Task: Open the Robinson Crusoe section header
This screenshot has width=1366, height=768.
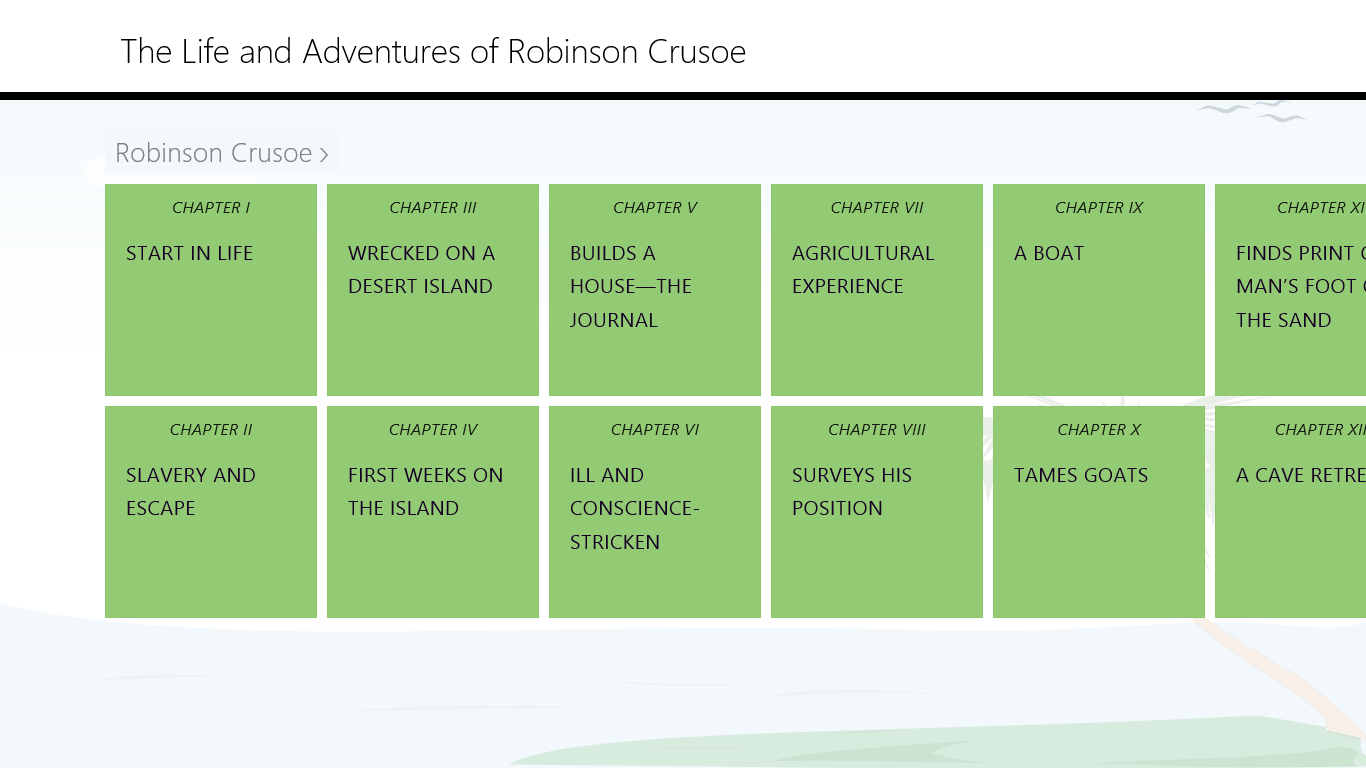Action: click(x=222, y=152)
